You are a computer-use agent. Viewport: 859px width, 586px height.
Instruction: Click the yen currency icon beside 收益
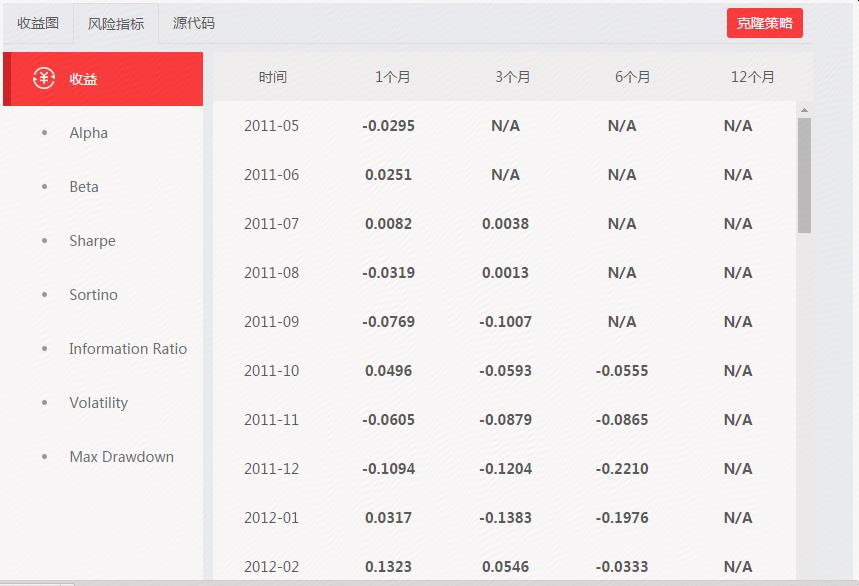click(44, 78)
